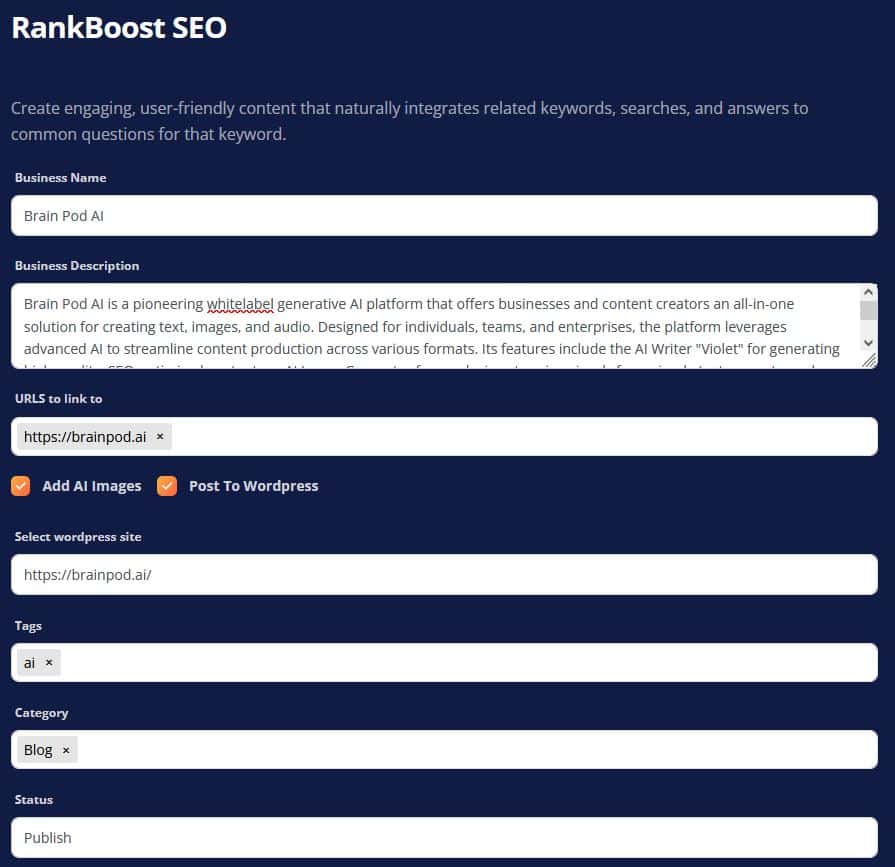Disable the Post To Wordpress checkbox
This screenshot has height=867, width=895.
(x=166, y=485)
